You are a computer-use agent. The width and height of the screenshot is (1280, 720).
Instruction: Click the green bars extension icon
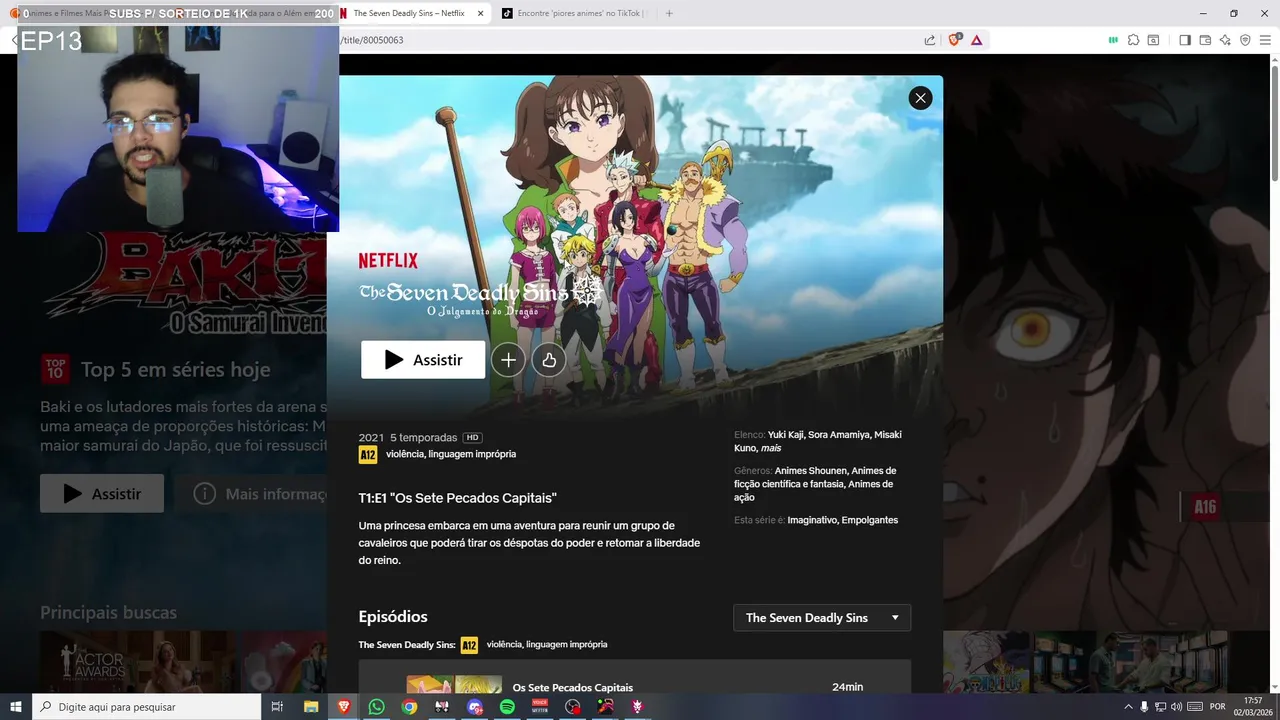[x=1113, y=40]
